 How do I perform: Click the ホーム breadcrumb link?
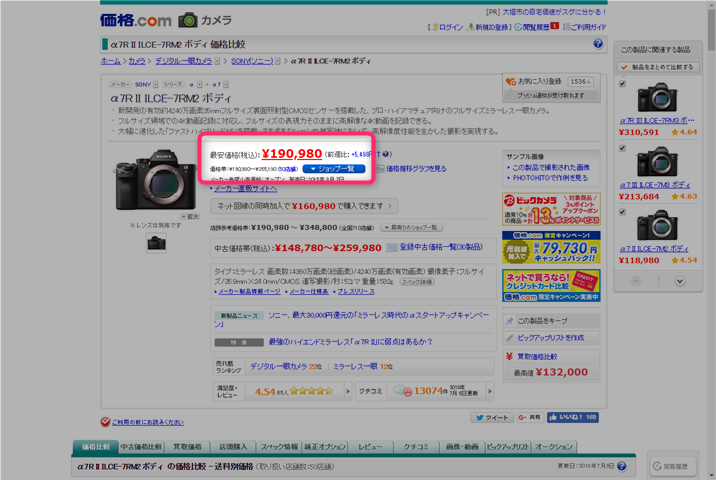pyautogui.click(x=111, y=61)
